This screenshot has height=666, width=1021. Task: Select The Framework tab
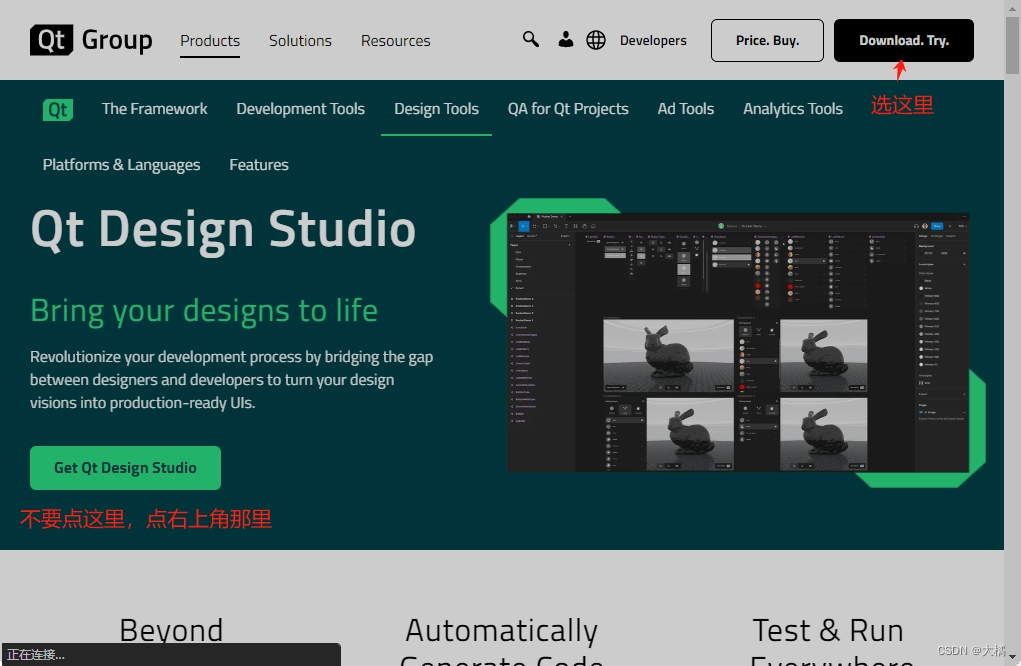[154, 109]
